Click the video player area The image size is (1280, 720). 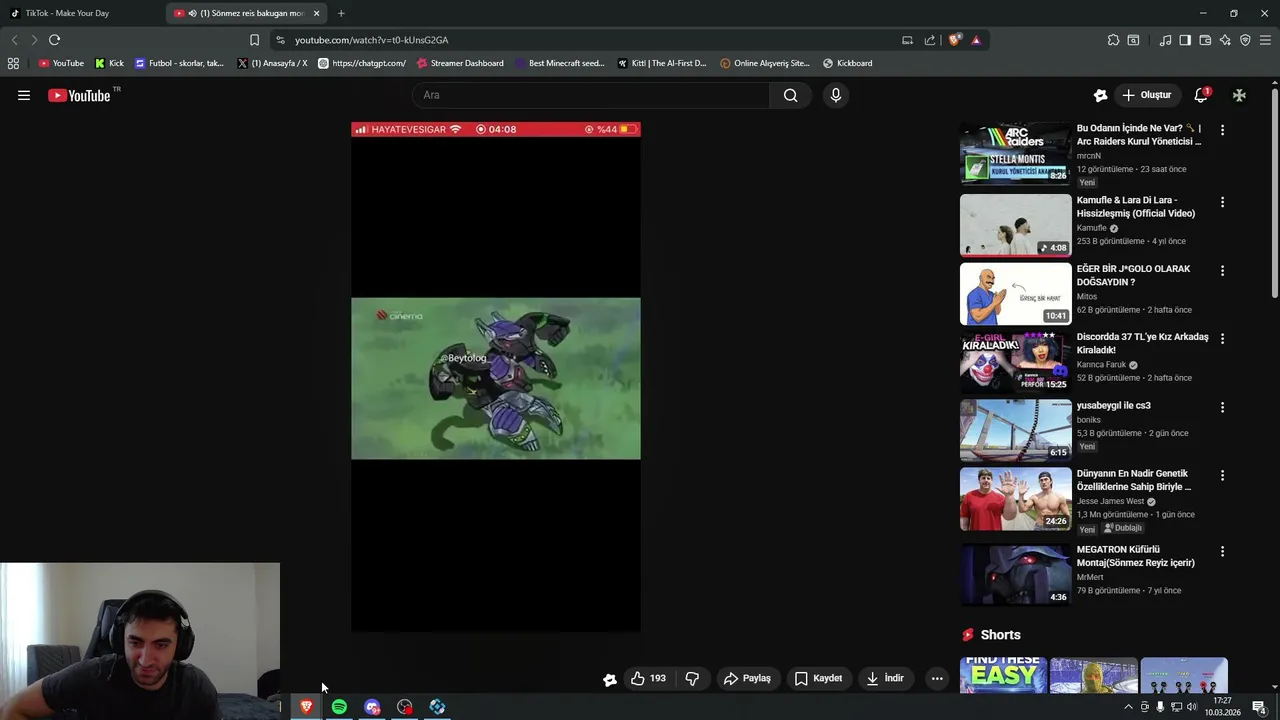(496, 377)
